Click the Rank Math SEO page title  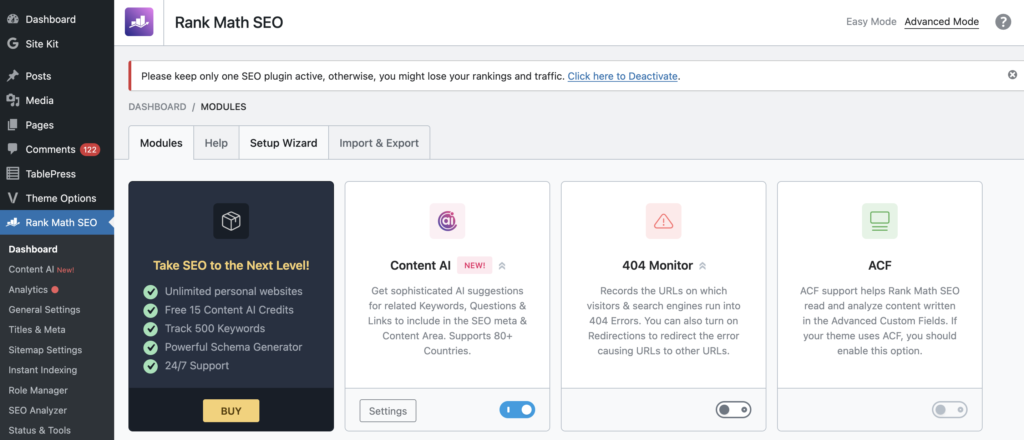(229, 22)
